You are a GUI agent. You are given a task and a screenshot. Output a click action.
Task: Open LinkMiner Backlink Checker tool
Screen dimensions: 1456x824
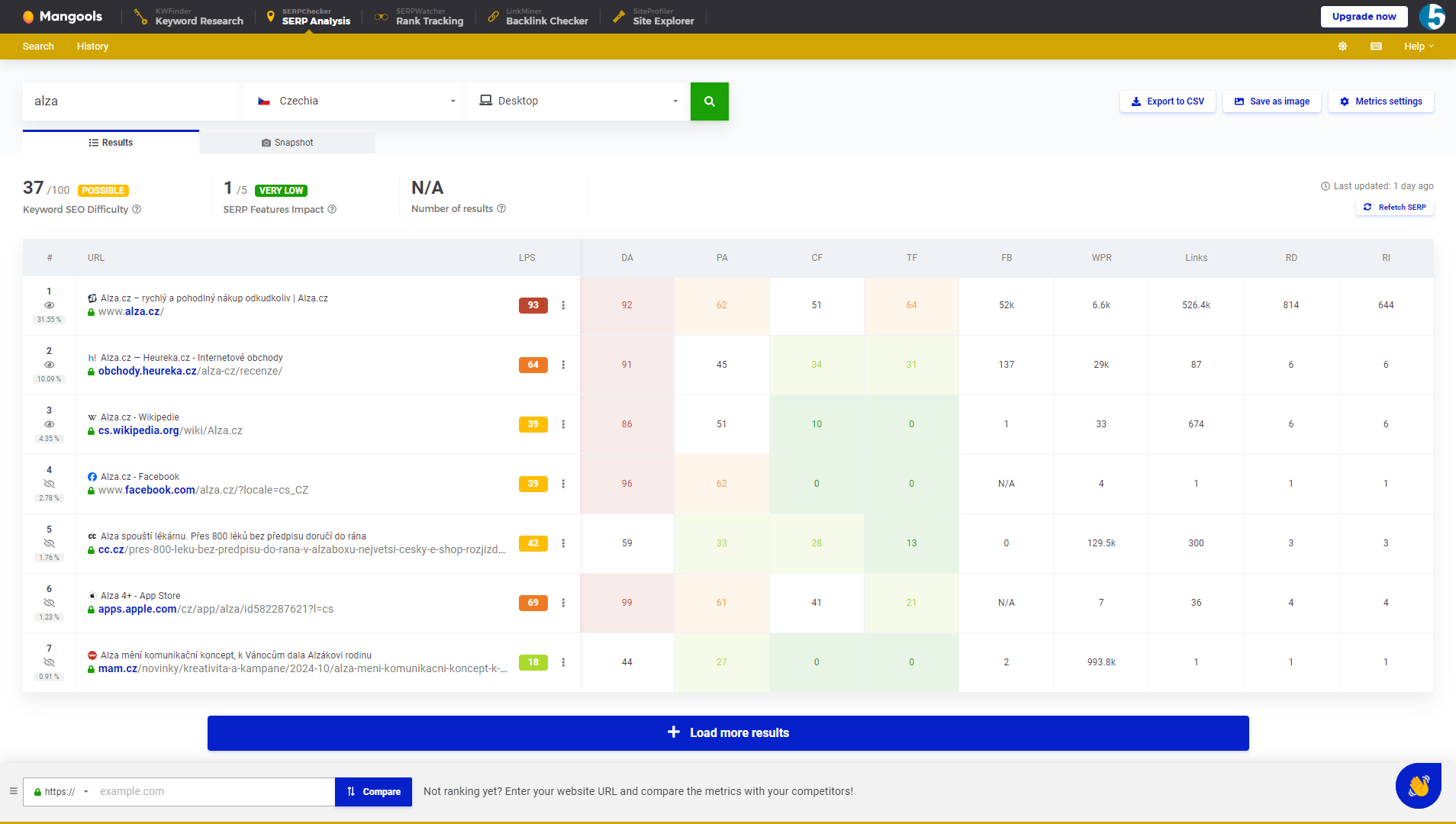point(538,17)
